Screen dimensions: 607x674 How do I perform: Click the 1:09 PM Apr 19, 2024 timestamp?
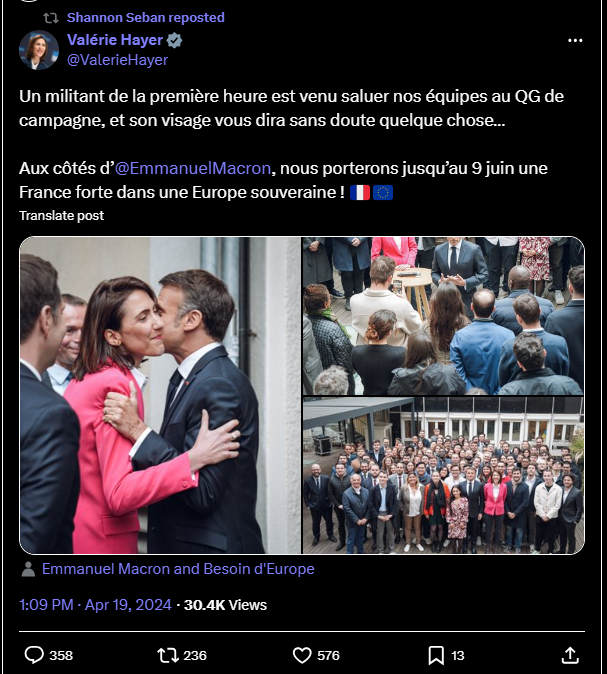point(95,605)
